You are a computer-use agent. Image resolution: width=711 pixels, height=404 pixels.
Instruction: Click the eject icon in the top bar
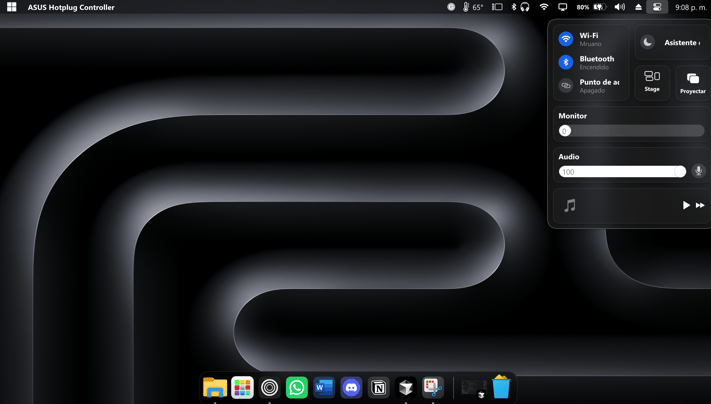tap(638, 7)
